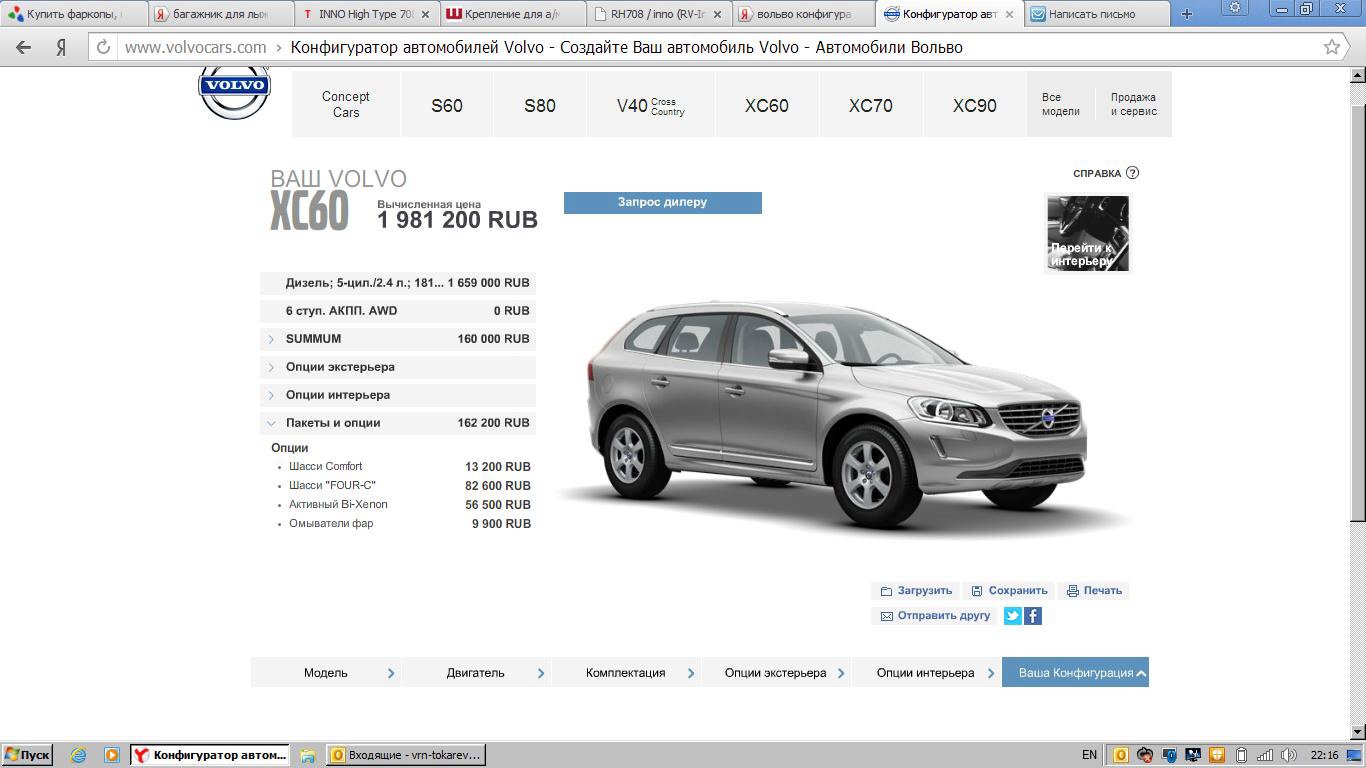Screen dimensions: 1366x768
Task: Reload the page with the refresh icon
Action: 103,47
